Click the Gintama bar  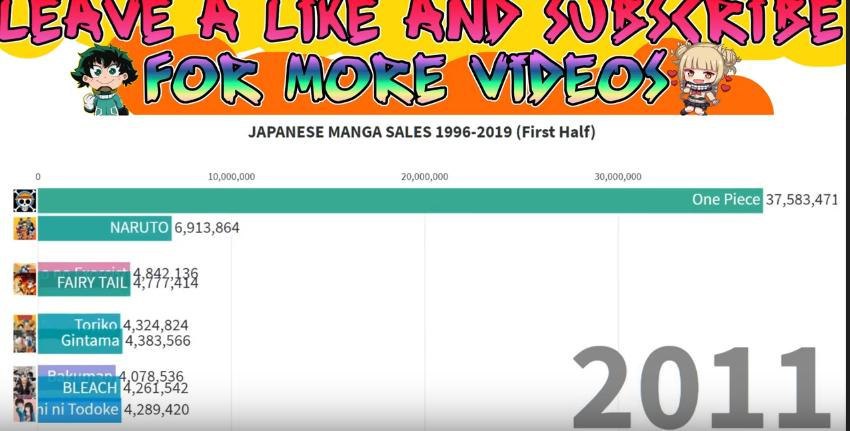(80, 342)
